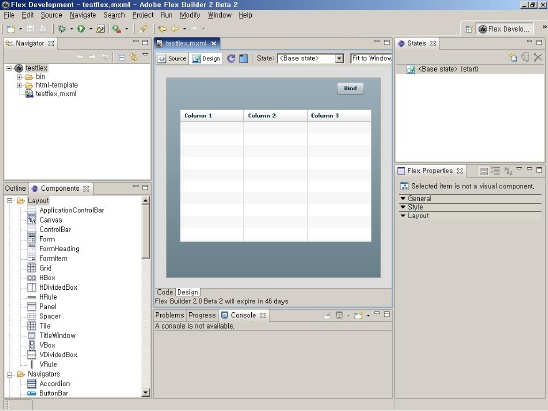
Task: Click the Open Console icon
Action: (x=358, y=316)
